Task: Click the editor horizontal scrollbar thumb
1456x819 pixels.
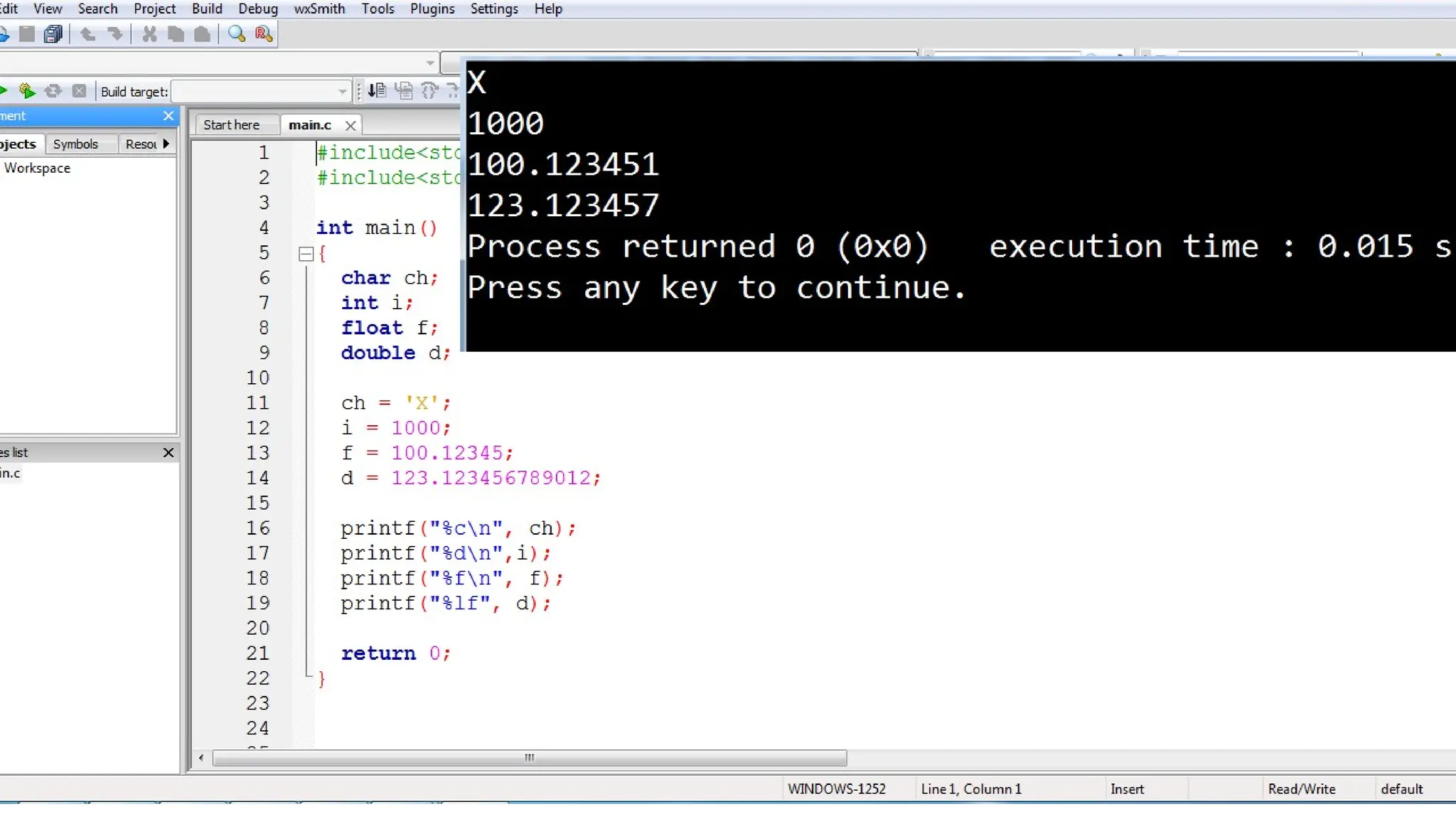Action: [529, 758]
